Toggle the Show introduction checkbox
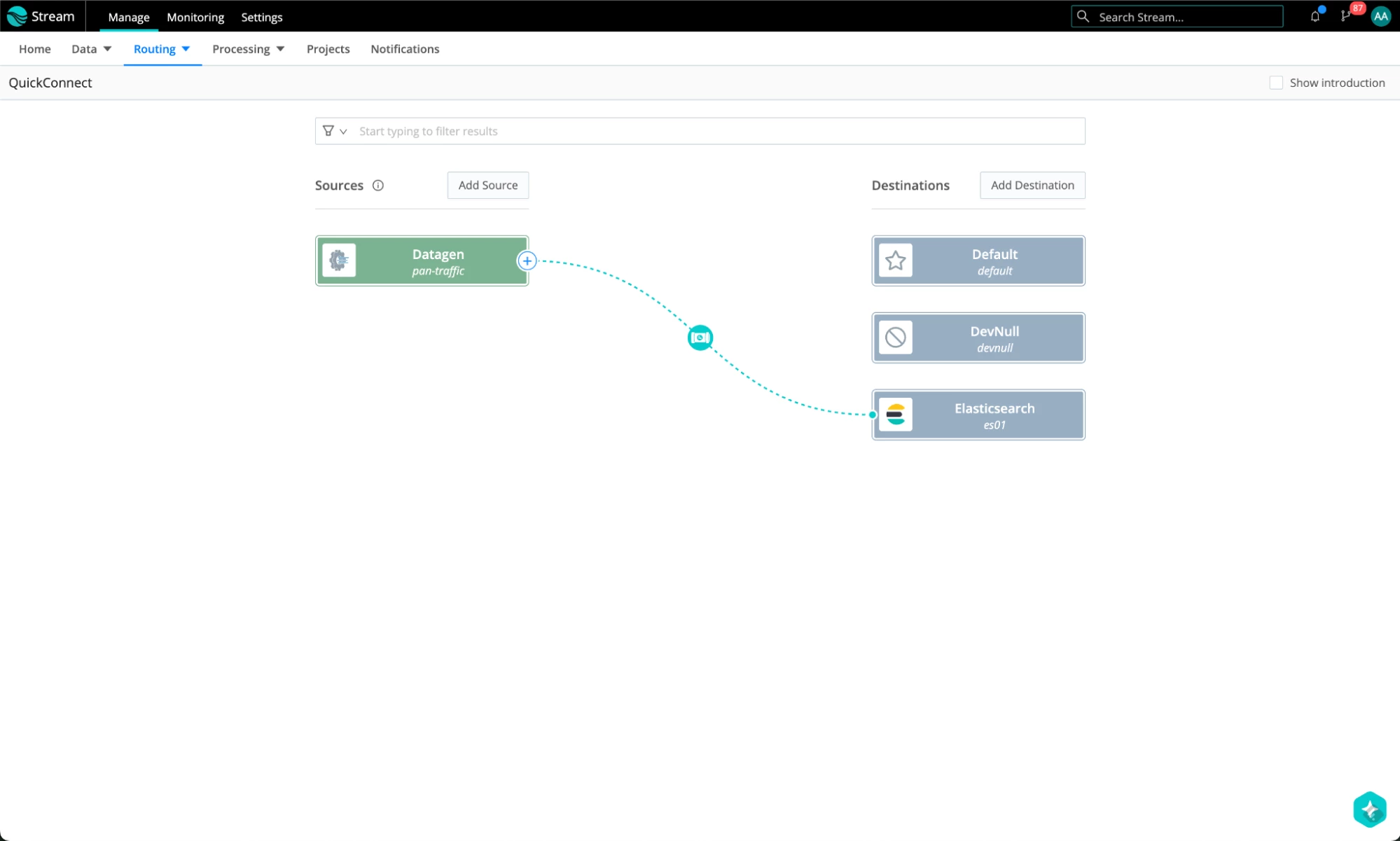The height and width of the screenshot is (841, 1400). coord(1276,83)
